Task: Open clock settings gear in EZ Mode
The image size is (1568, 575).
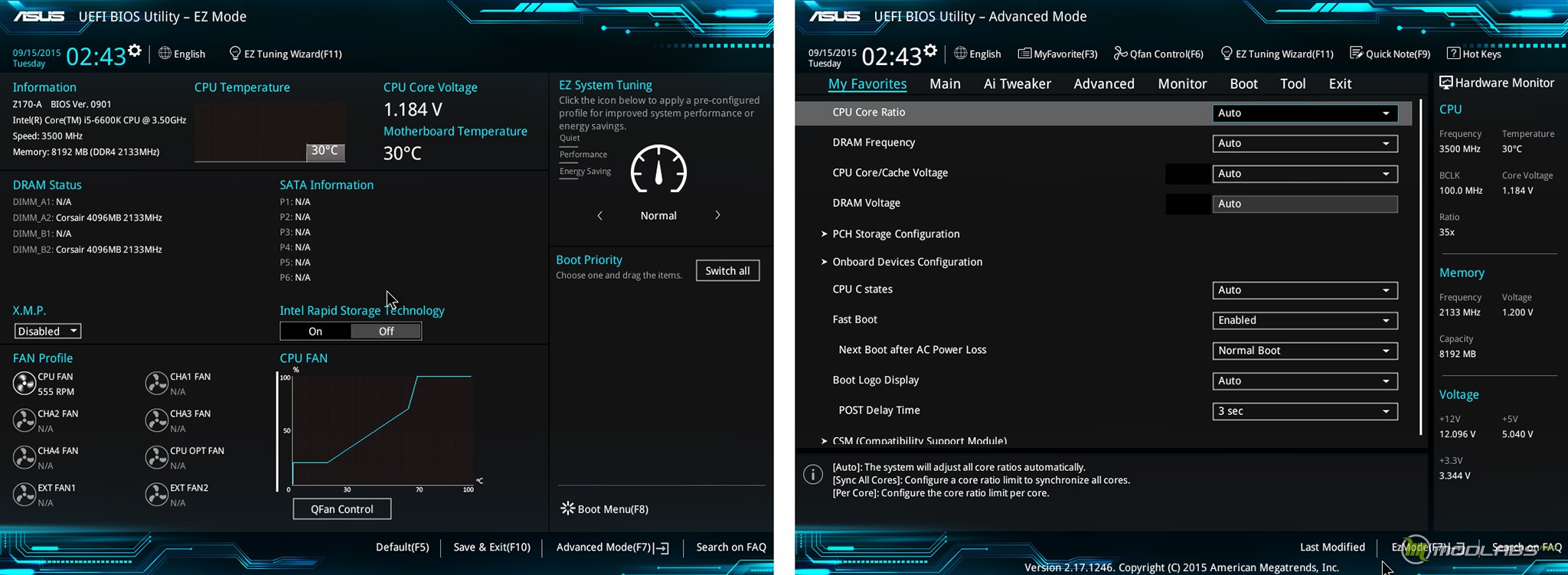Action: click(x=135, y=51)
